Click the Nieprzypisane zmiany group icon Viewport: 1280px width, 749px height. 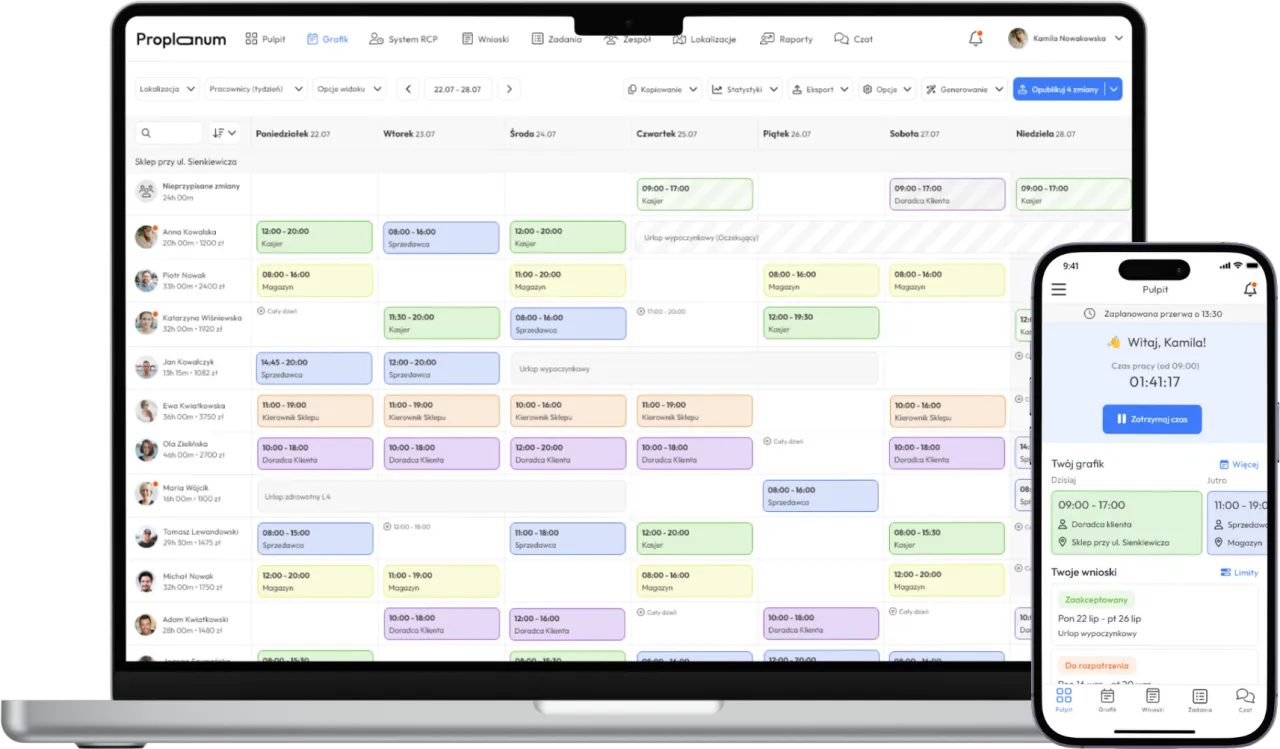point(146,191)
